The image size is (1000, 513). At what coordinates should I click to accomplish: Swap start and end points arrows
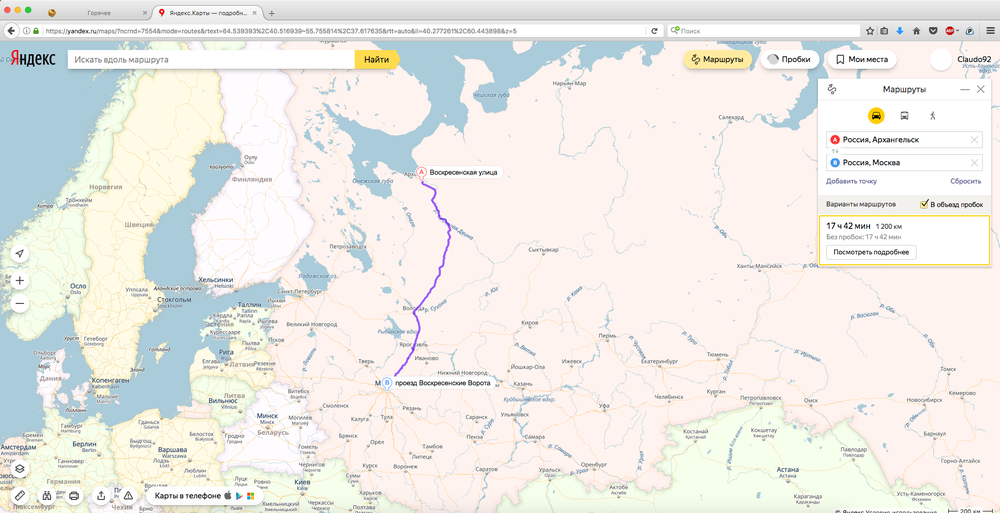[x=835, y=151]
